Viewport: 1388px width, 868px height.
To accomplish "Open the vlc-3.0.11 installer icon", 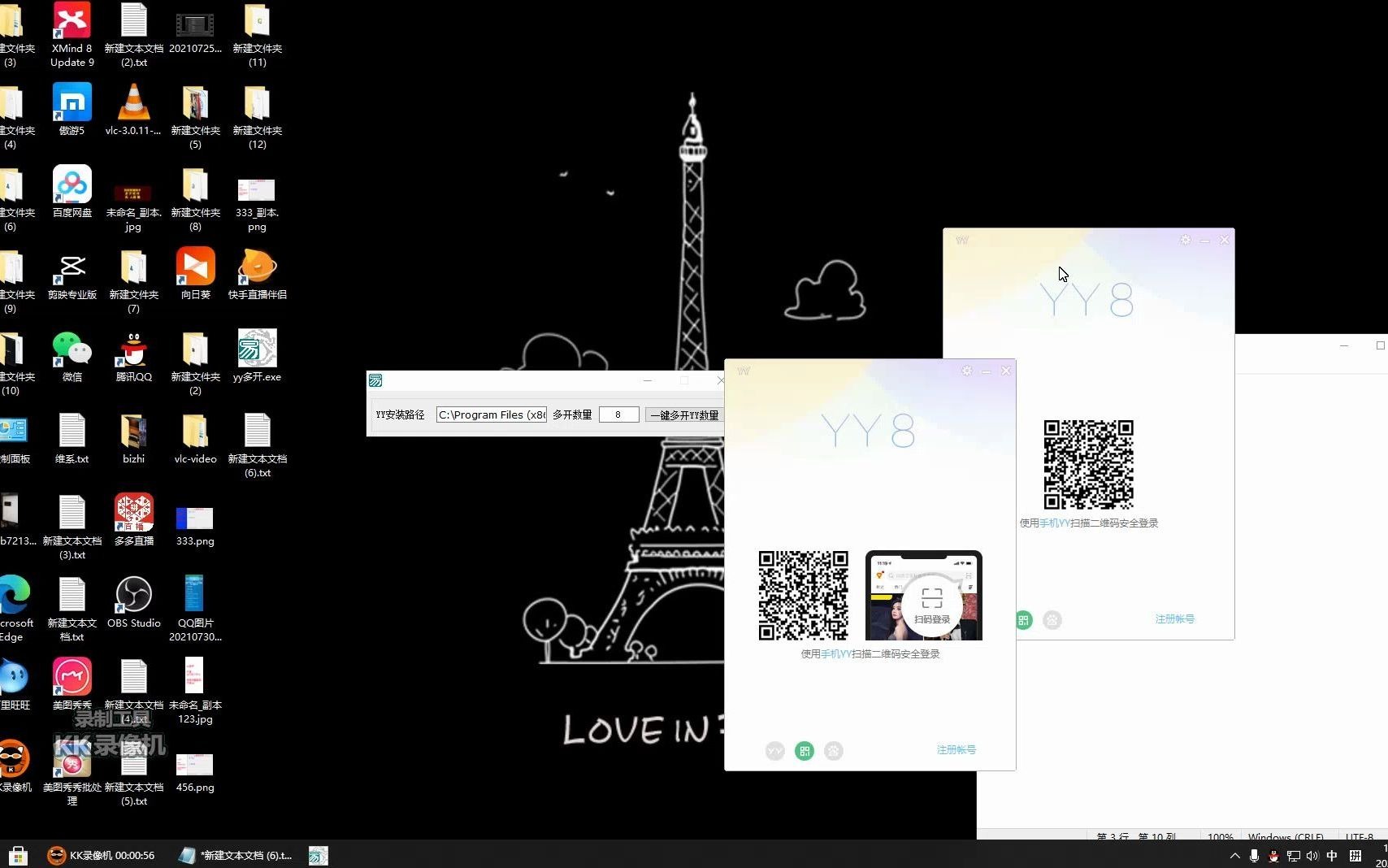I will point(133,109).
